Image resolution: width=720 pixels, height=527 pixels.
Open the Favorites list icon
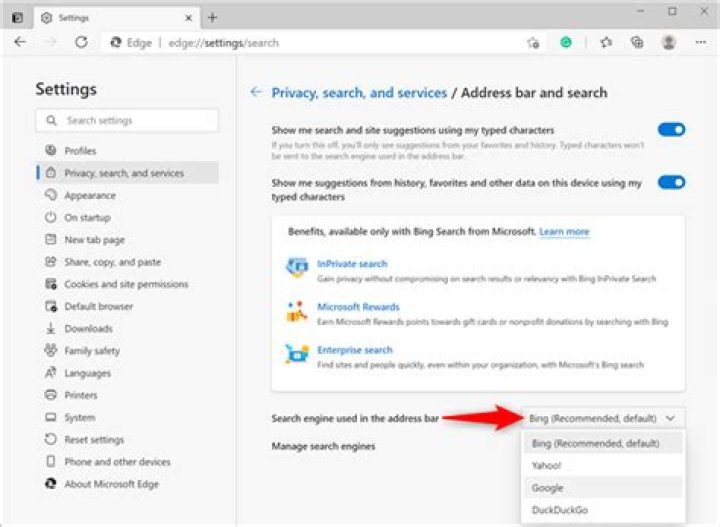click(606, 42)
